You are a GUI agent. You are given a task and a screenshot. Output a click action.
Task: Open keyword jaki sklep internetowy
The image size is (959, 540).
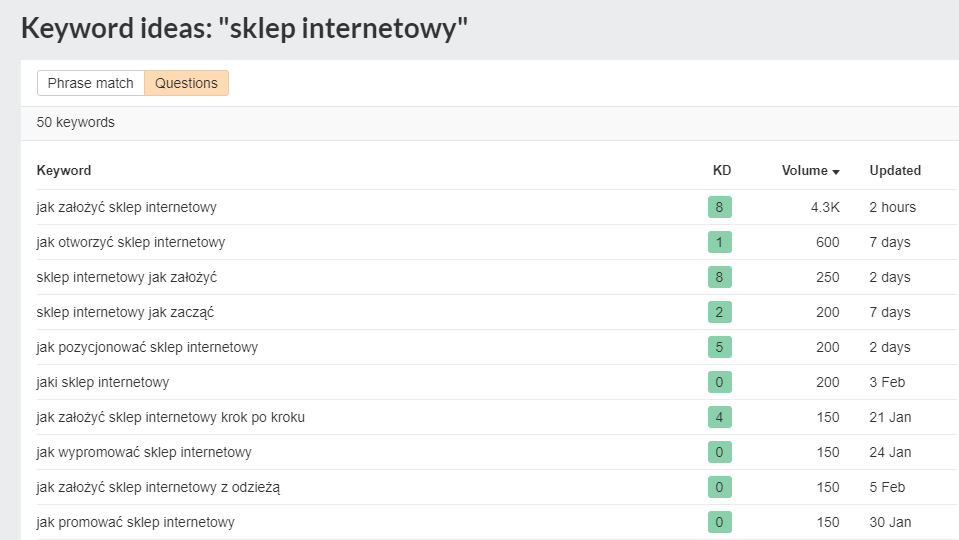pos(103,382)
